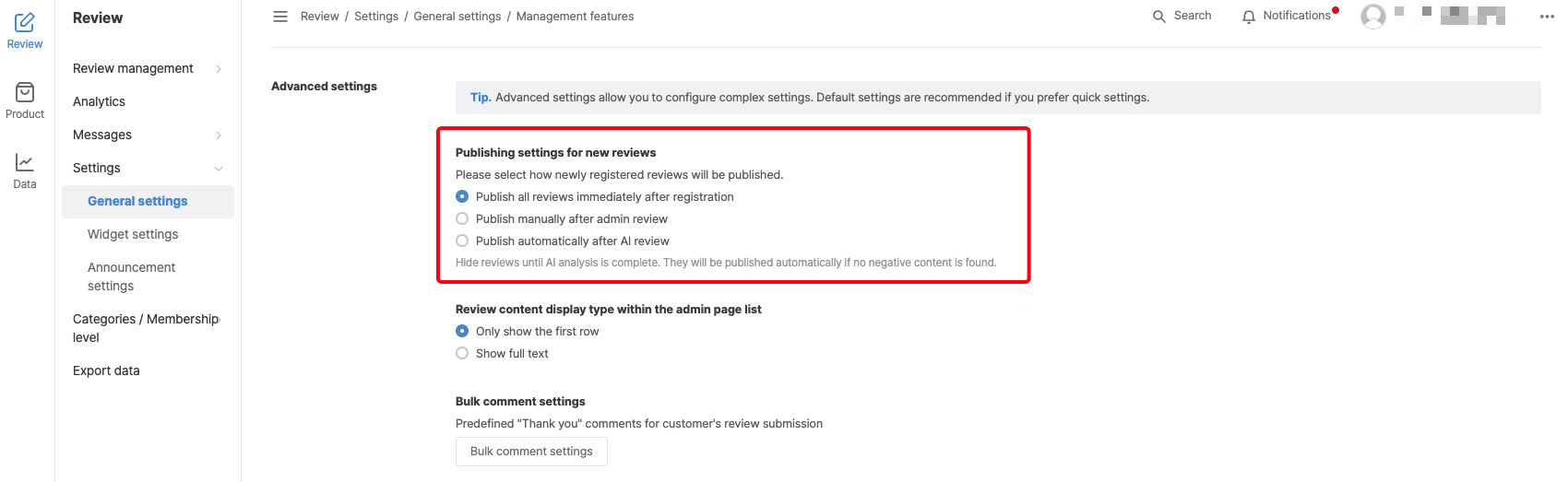Open the three-dot more options menu
The image size is (1568, 482).
(1547, 17)
